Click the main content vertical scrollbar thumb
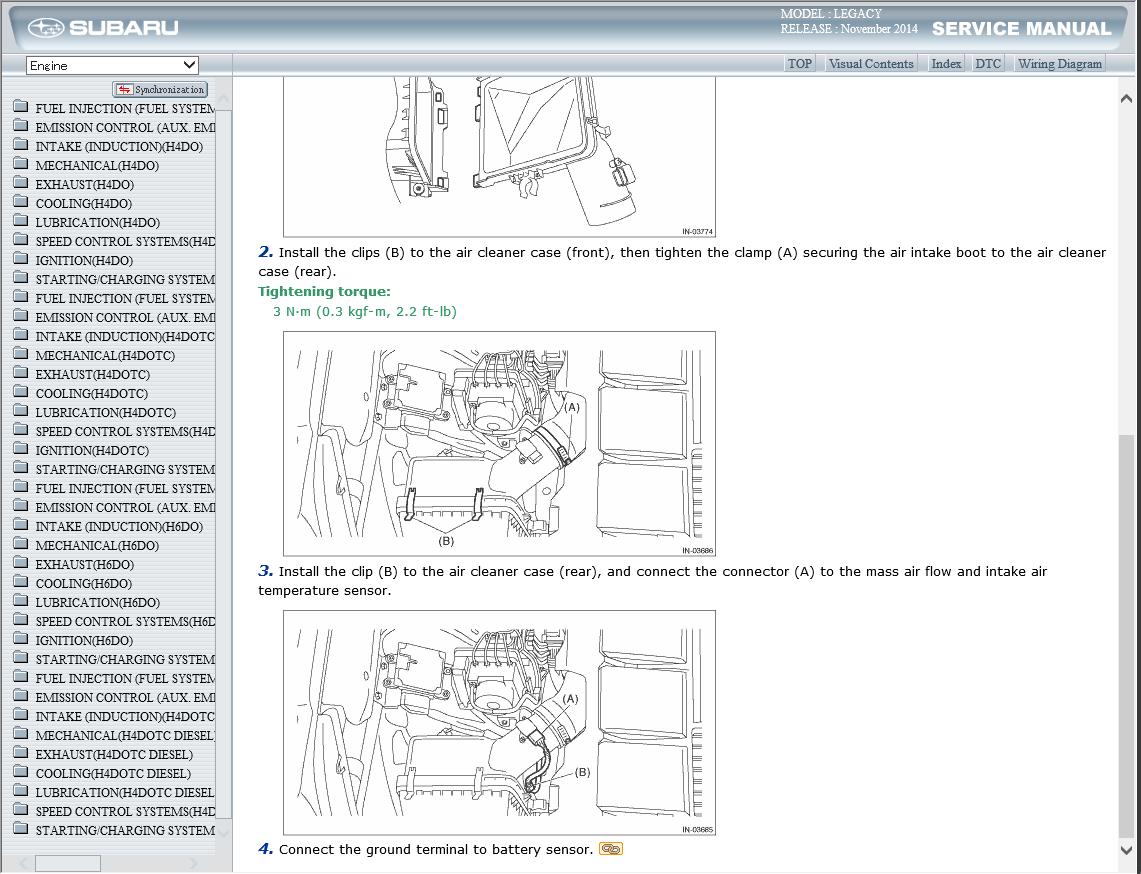The height and width of the screenshot is (874, 1141). [x=1126, y=635]
